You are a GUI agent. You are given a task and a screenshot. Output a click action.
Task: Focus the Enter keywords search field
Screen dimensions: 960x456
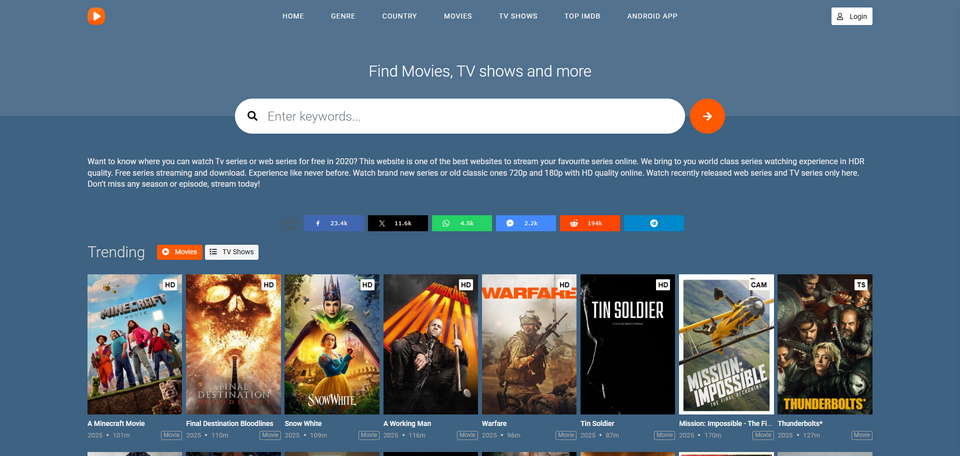tap(460, 116)
